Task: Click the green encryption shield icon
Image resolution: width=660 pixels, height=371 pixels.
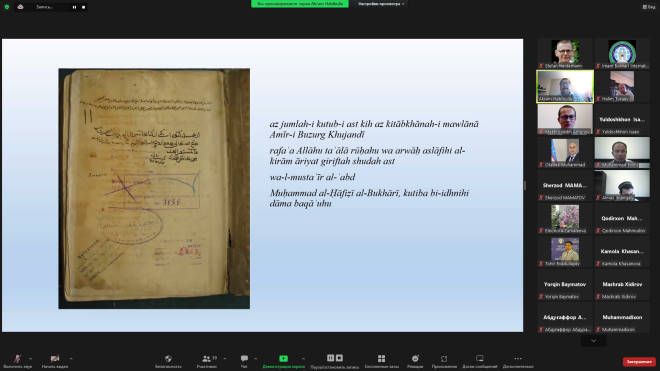Action: click(7, 7)
